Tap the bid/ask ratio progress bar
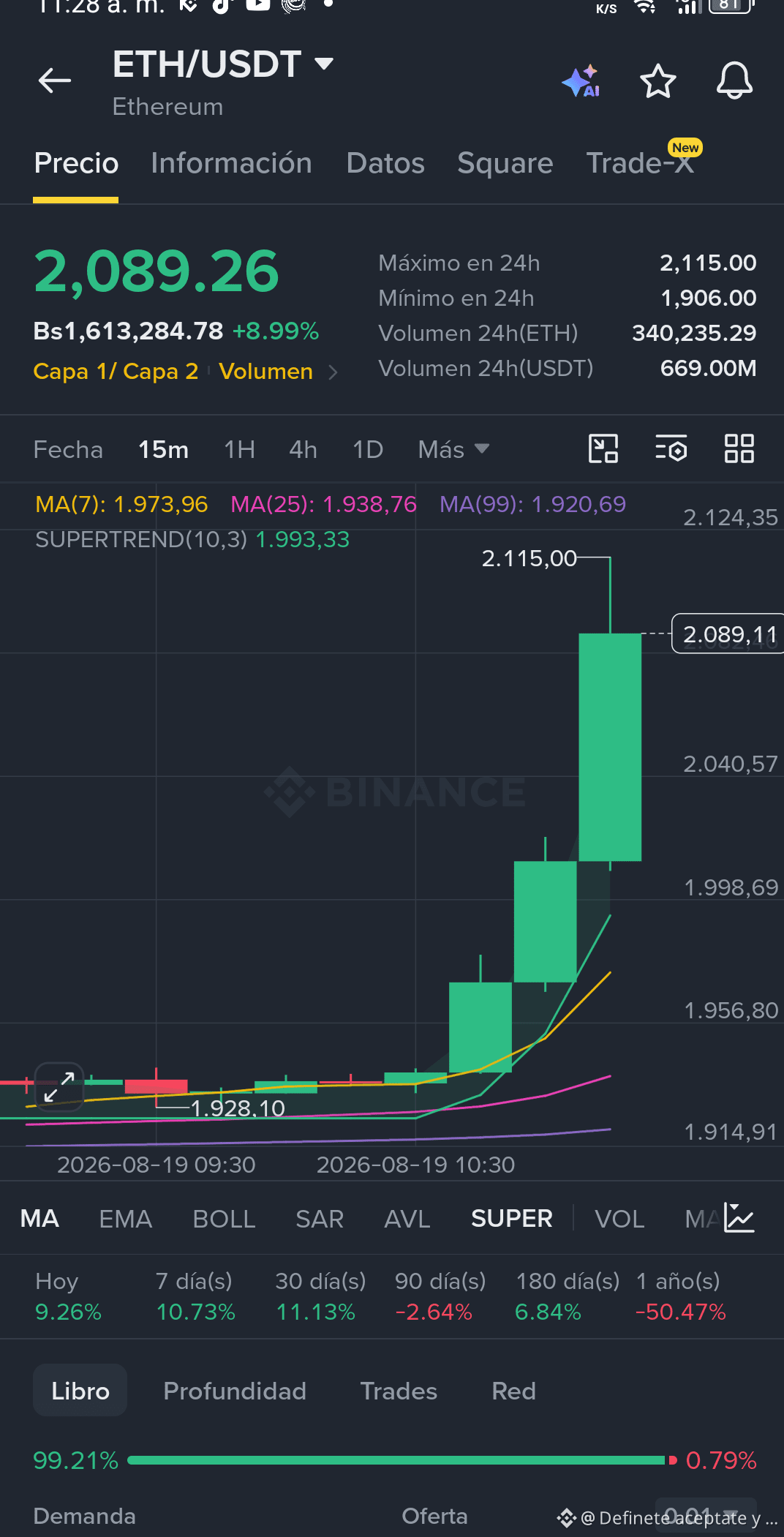Image resolution: width=784 pixels, height=1537 pixels. tap(402, 1460)
